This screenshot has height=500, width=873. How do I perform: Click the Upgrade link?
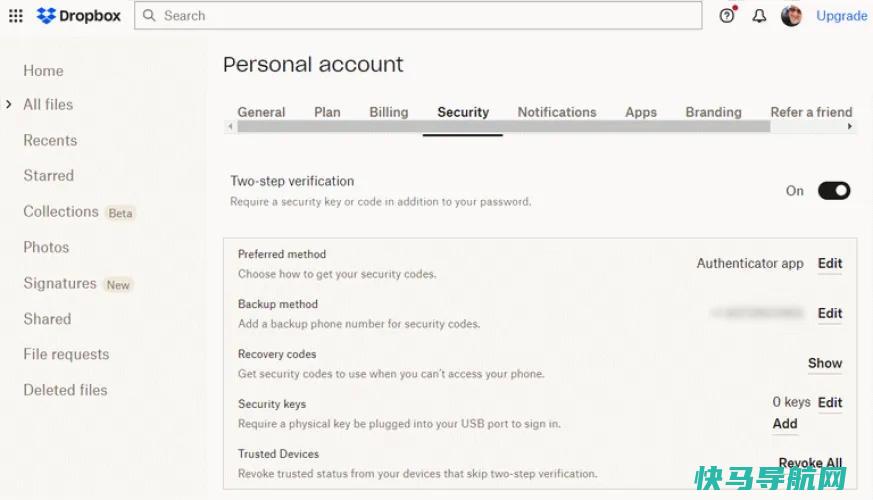841,16
